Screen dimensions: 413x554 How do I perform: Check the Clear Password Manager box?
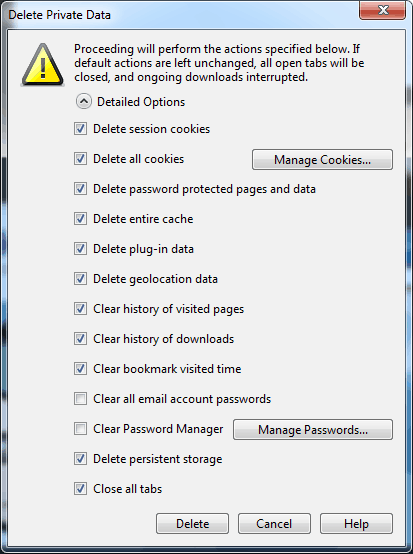point(81,429)
